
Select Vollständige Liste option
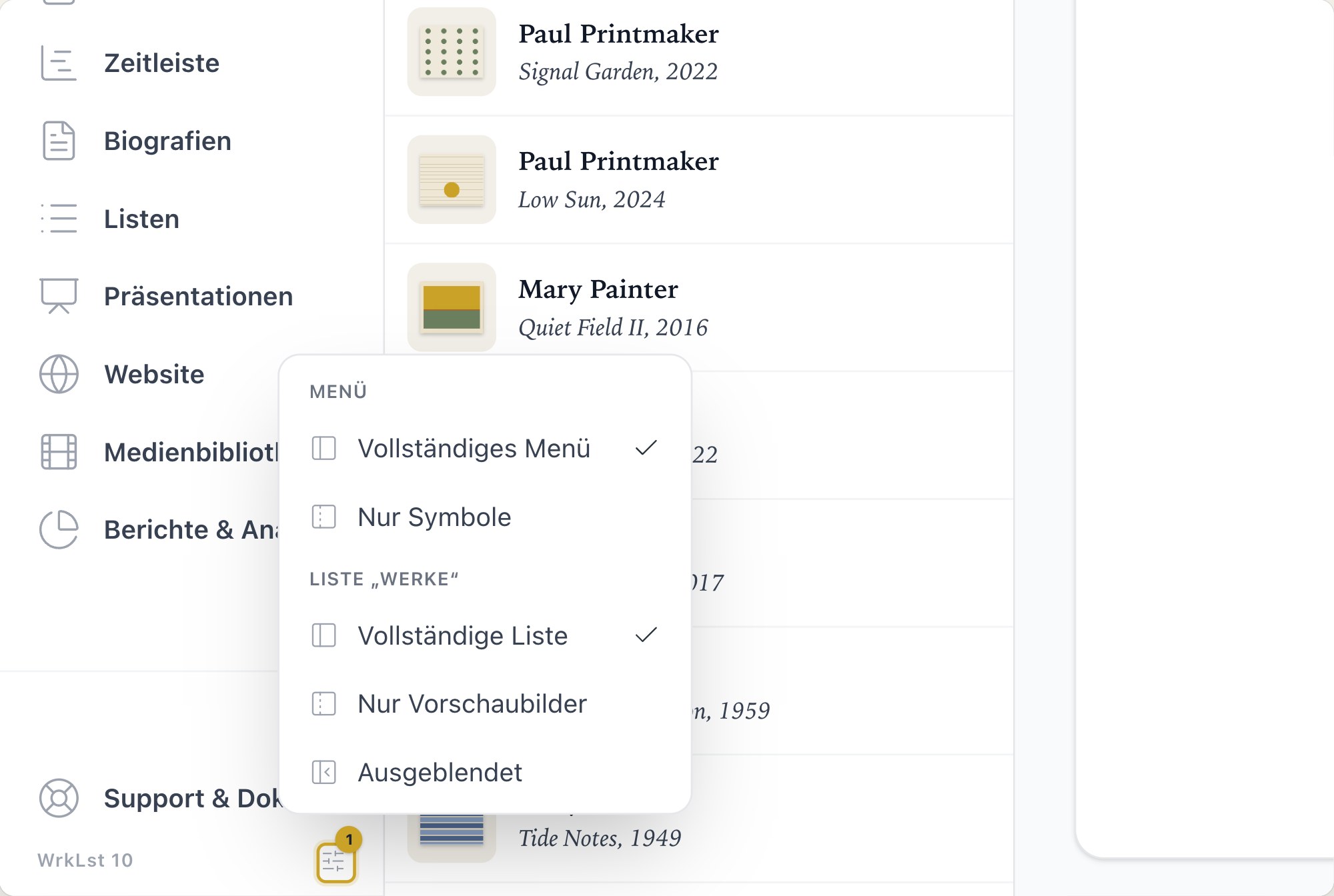[x=485, y=635]
